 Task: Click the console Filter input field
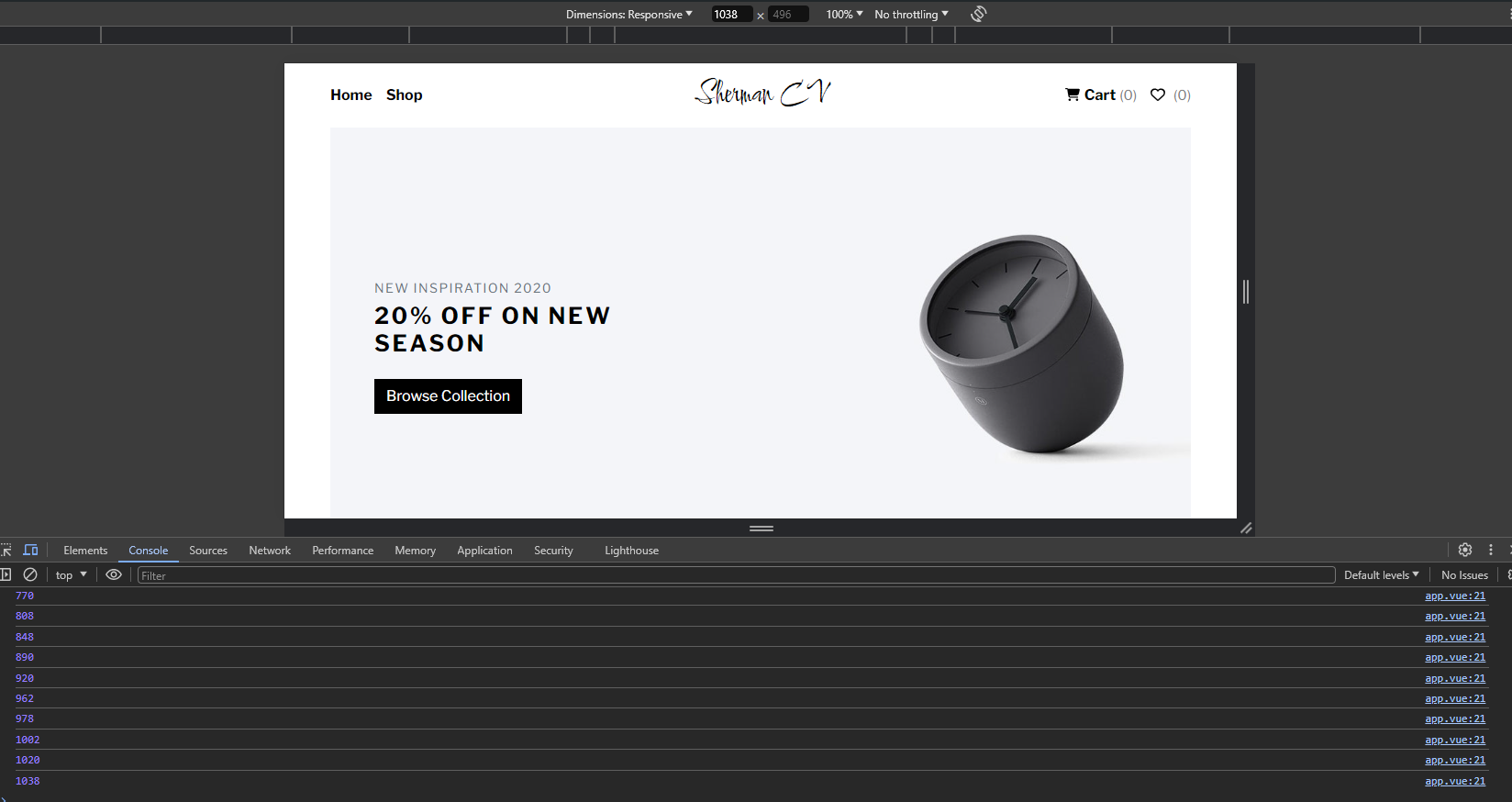[736, 575]
